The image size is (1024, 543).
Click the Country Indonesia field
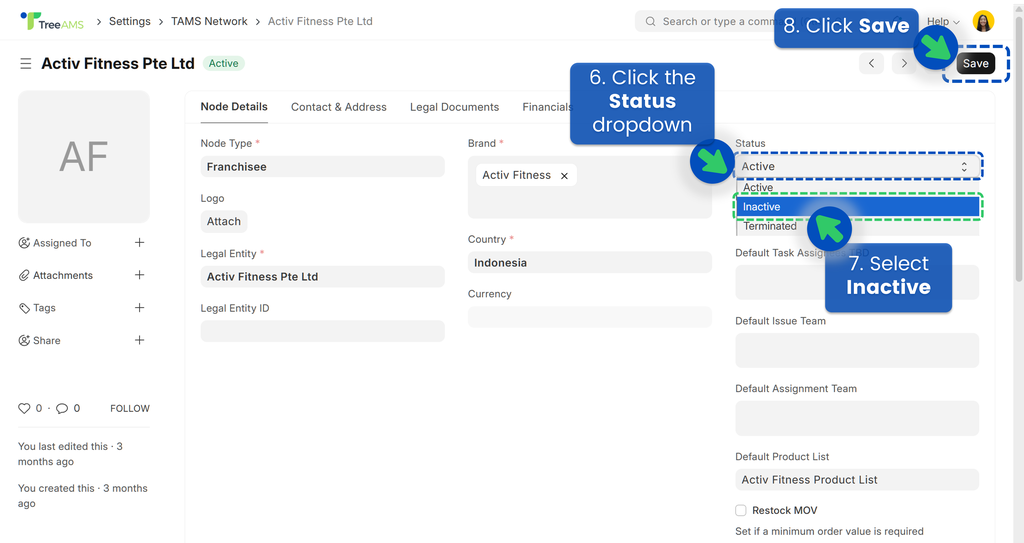click(x=590, y=263)
